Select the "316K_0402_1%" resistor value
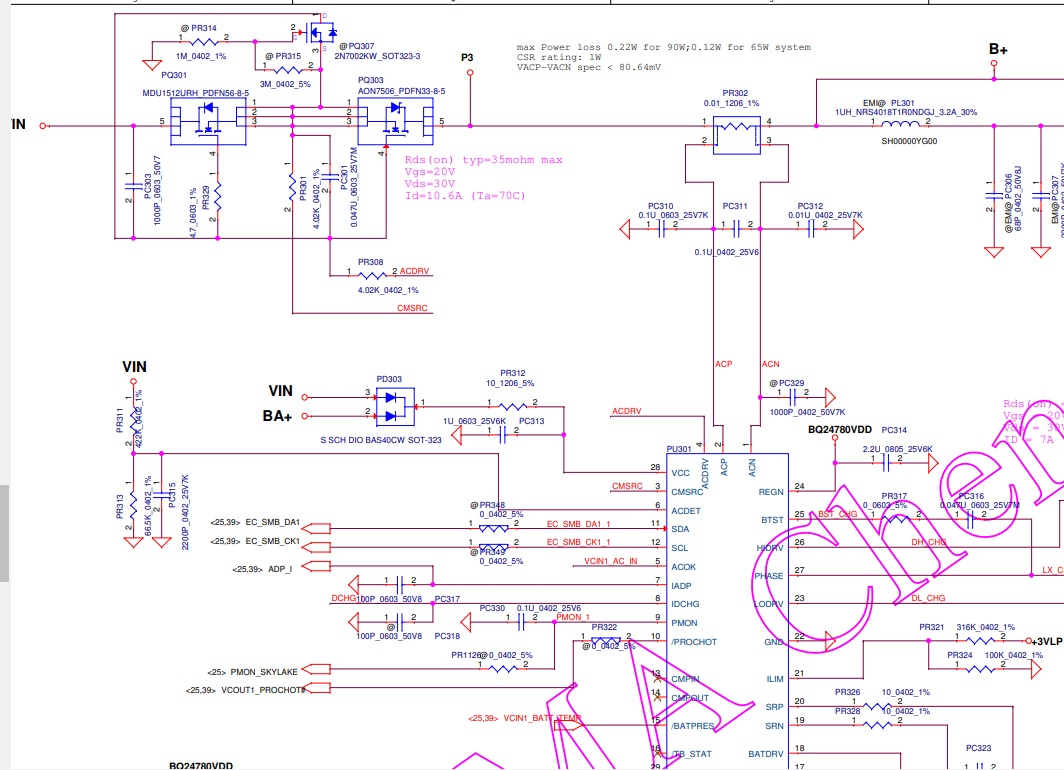 pyautogui.click(x=986, y=628)
